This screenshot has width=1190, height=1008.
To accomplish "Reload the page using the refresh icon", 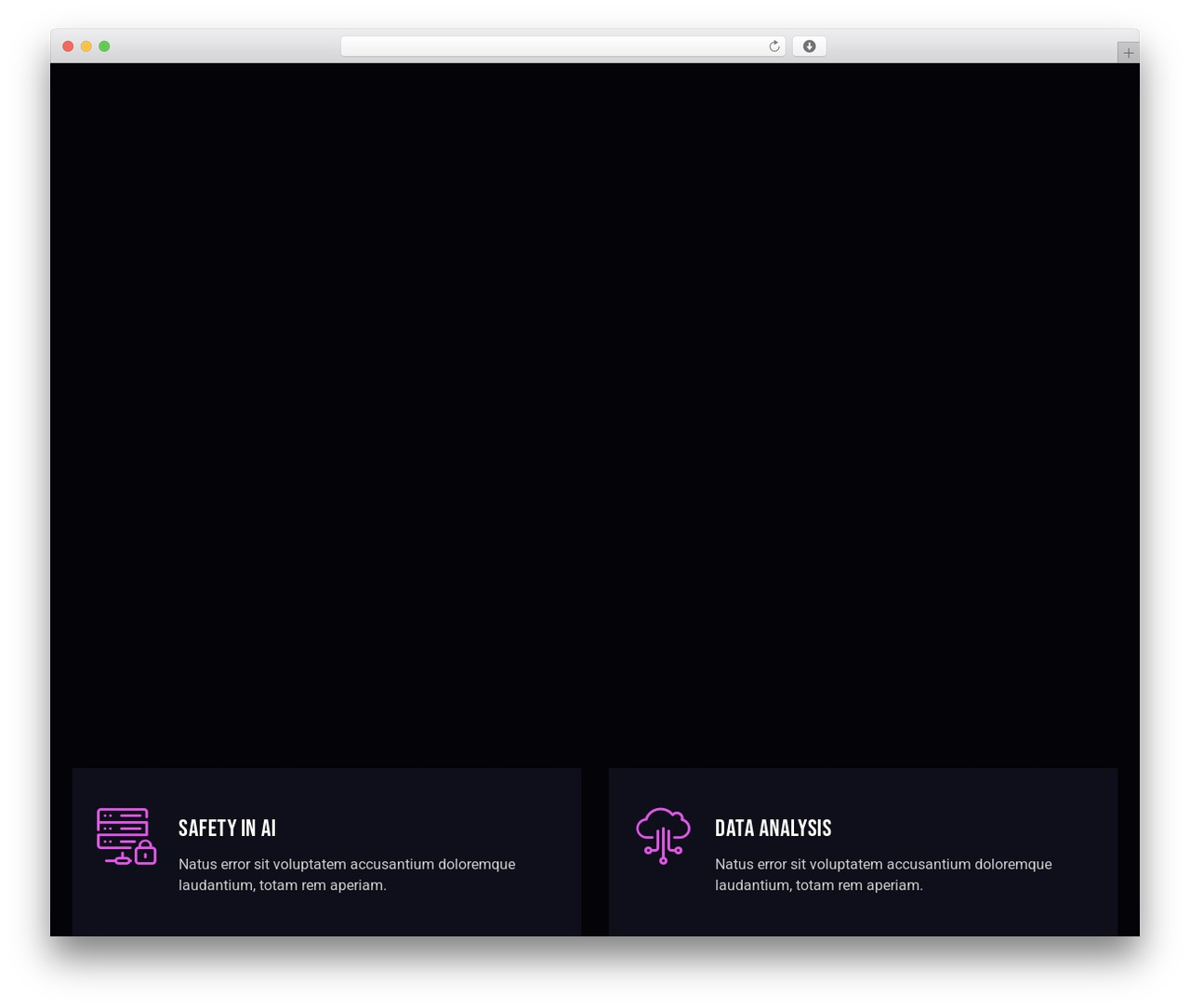I will 774,46.
